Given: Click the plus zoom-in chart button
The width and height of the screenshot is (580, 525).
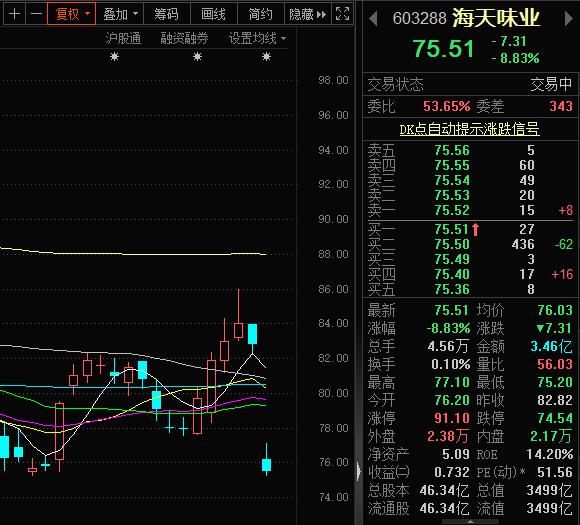Looking at the screenshot, I should 14,14.
